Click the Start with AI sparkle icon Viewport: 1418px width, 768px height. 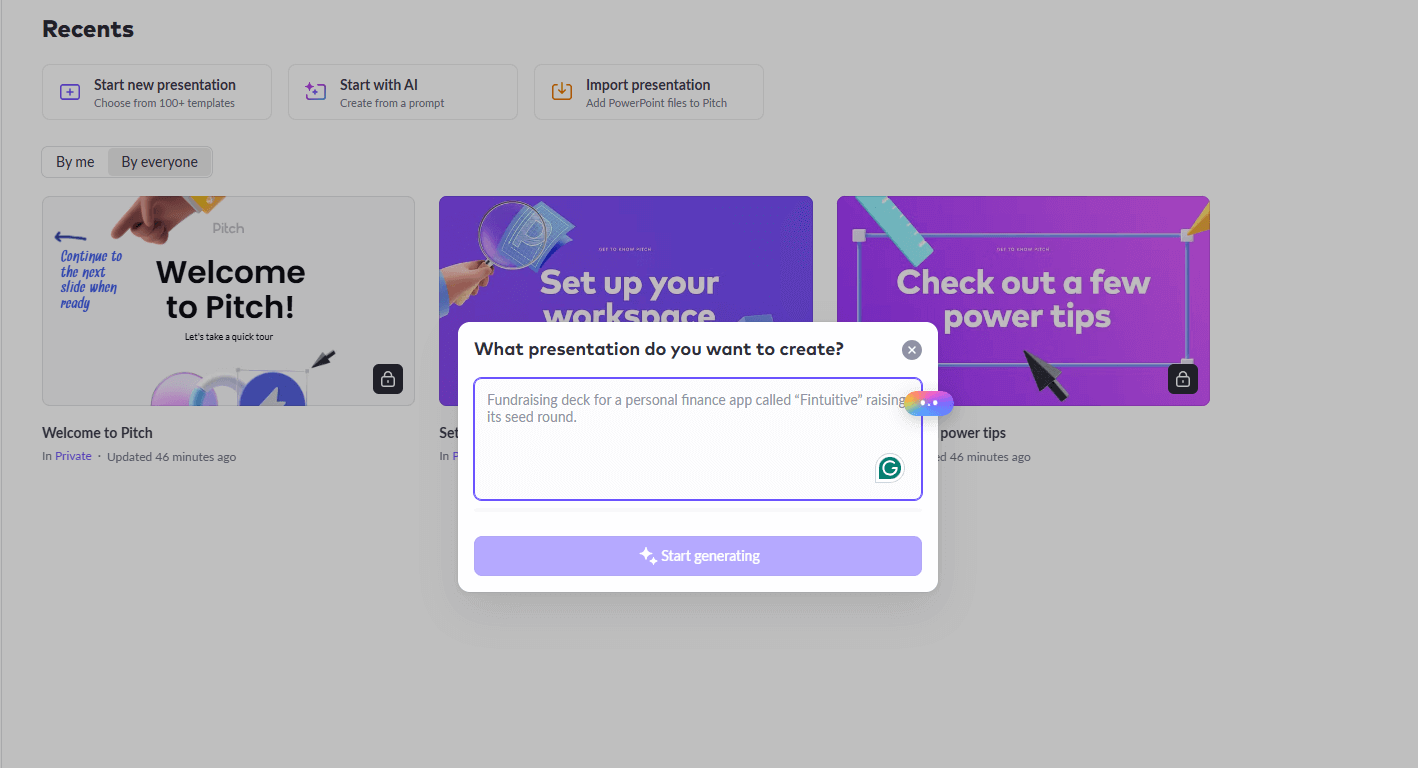(315, 92)
